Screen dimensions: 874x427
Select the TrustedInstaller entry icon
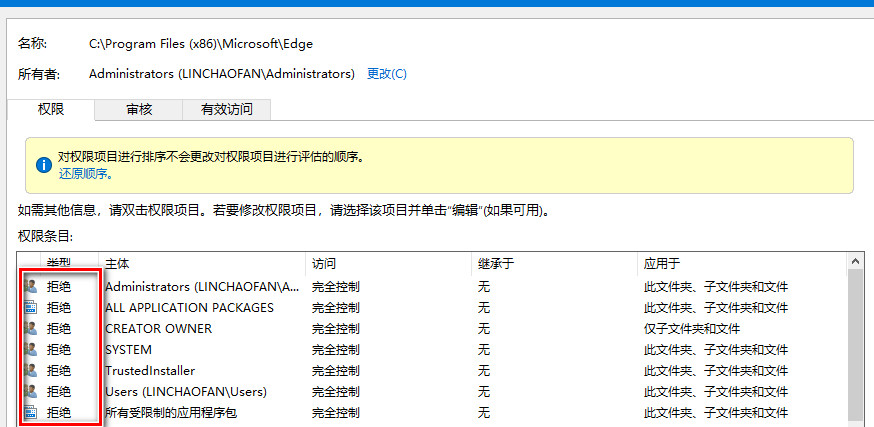pos(30,371)
